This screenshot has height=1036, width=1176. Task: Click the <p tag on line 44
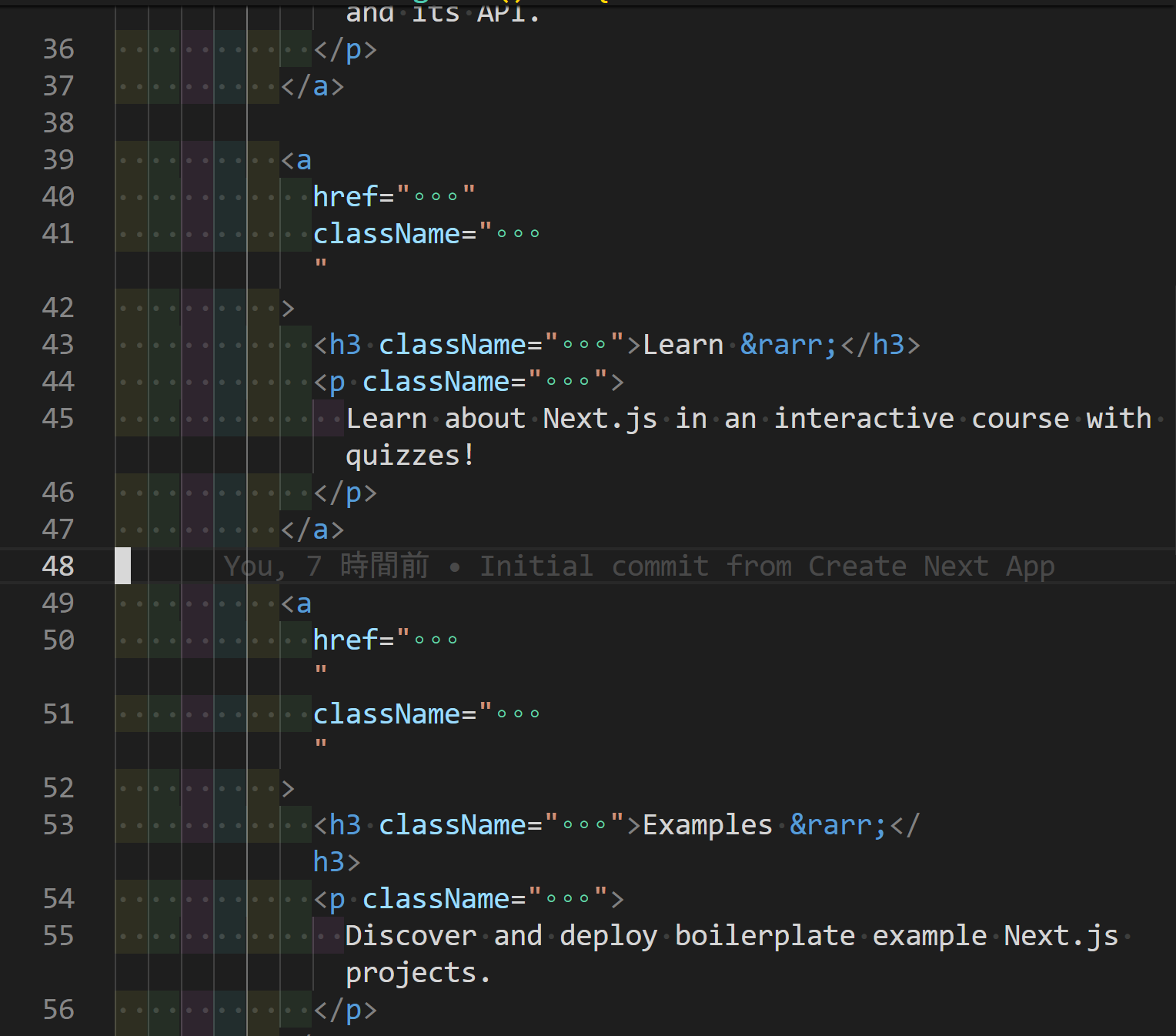coord(329,383)
